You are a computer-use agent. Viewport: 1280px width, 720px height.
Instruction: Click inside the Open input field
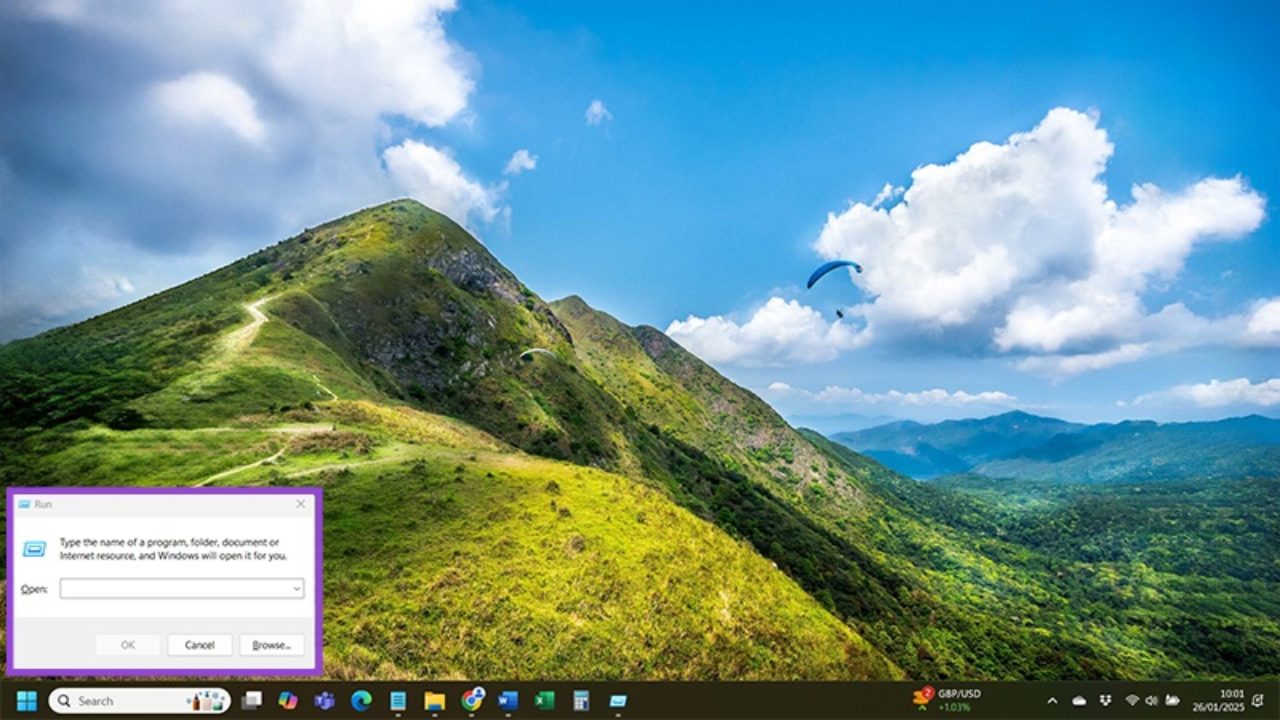pyautogui.click(x=170, y=589)
